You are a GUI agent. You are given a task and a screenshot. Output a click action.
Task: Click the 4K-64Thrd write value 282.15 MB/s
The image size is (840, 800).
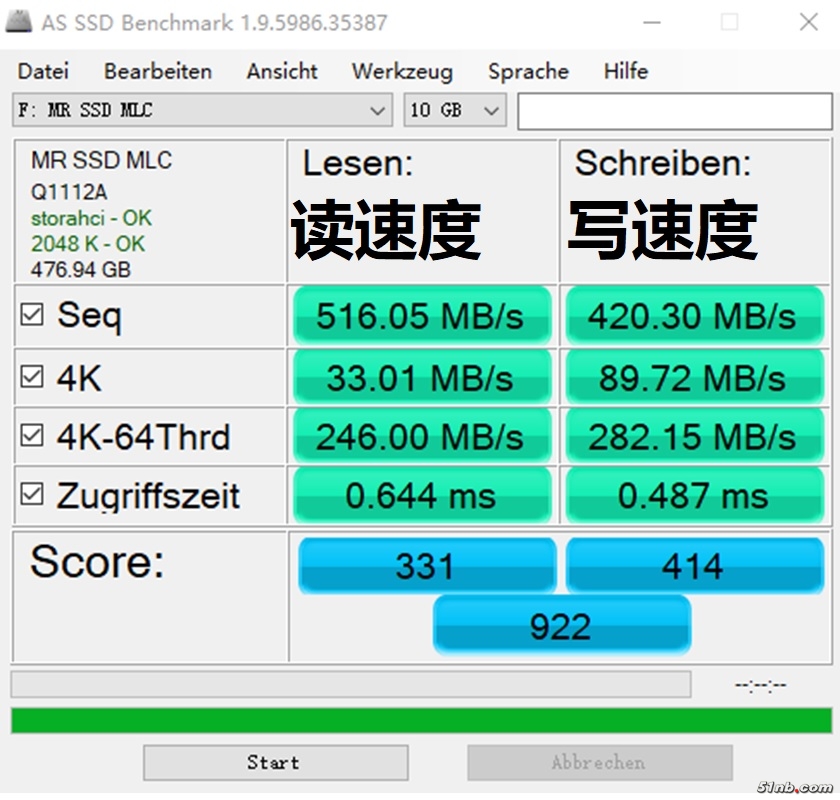coord(694,436)
